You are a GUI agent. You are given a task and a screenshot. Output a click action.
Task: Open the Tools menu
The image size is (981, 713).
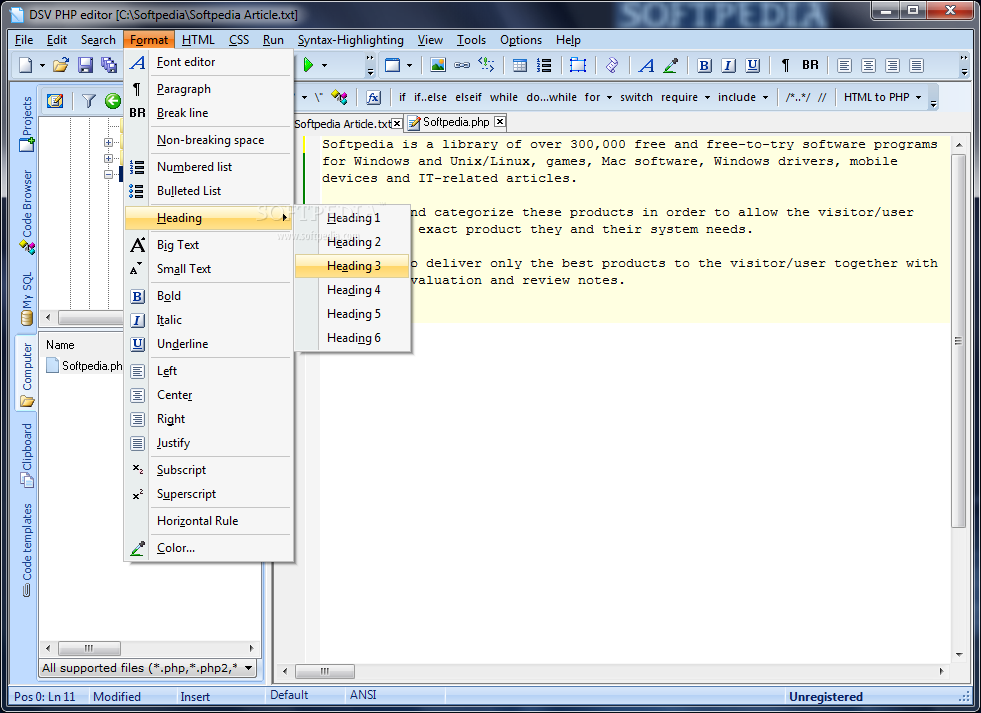[471, 40]
